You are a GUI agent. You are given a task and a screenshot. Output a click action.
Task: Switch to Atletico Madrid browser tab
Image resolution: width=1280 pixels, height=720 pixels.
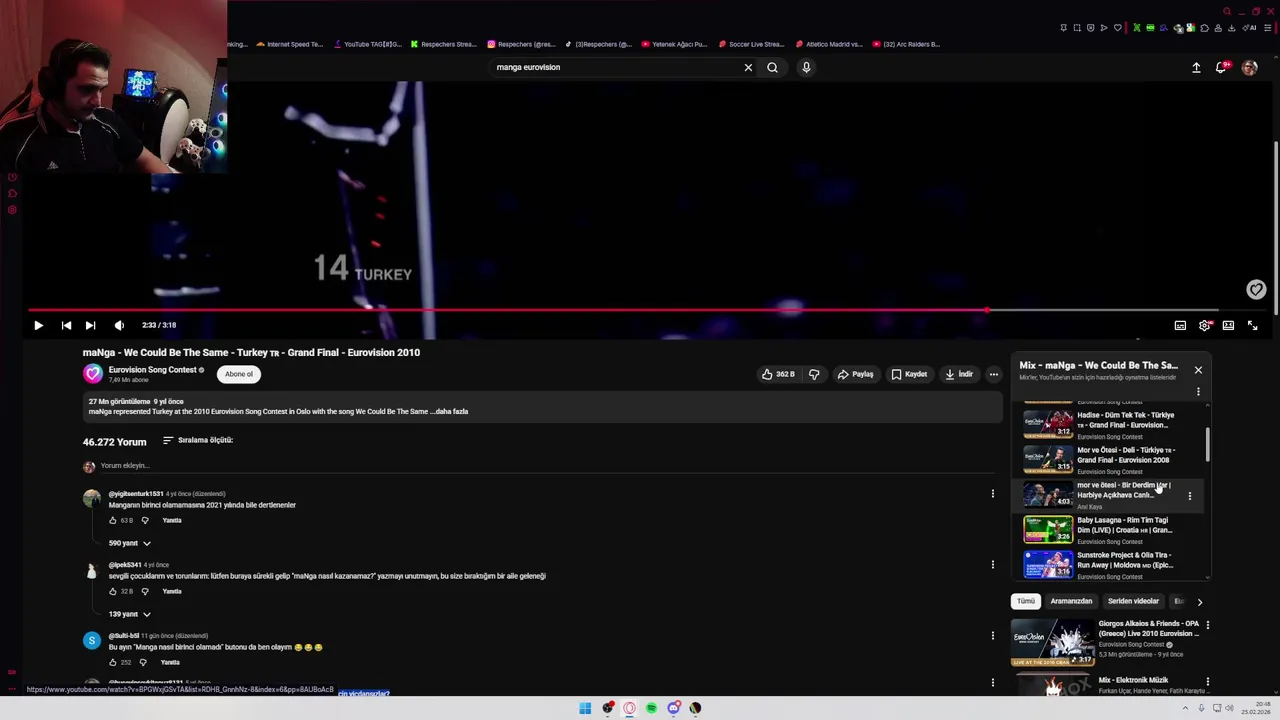click(x=830, y=44)
